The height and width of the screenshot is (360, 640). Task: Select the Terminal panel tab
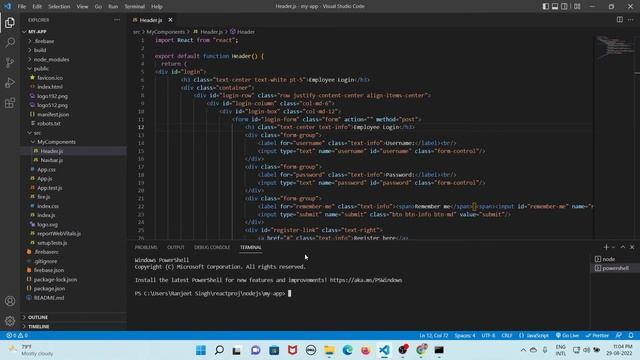coord(251,247)
